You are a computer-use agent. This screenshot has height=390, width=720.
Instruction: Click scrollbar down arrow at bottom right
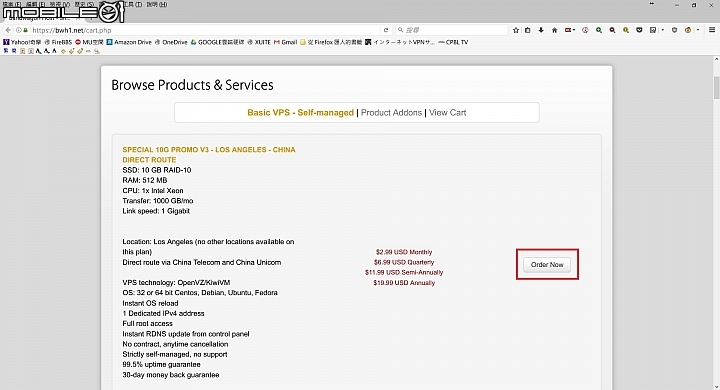click(x=716, y=386)
